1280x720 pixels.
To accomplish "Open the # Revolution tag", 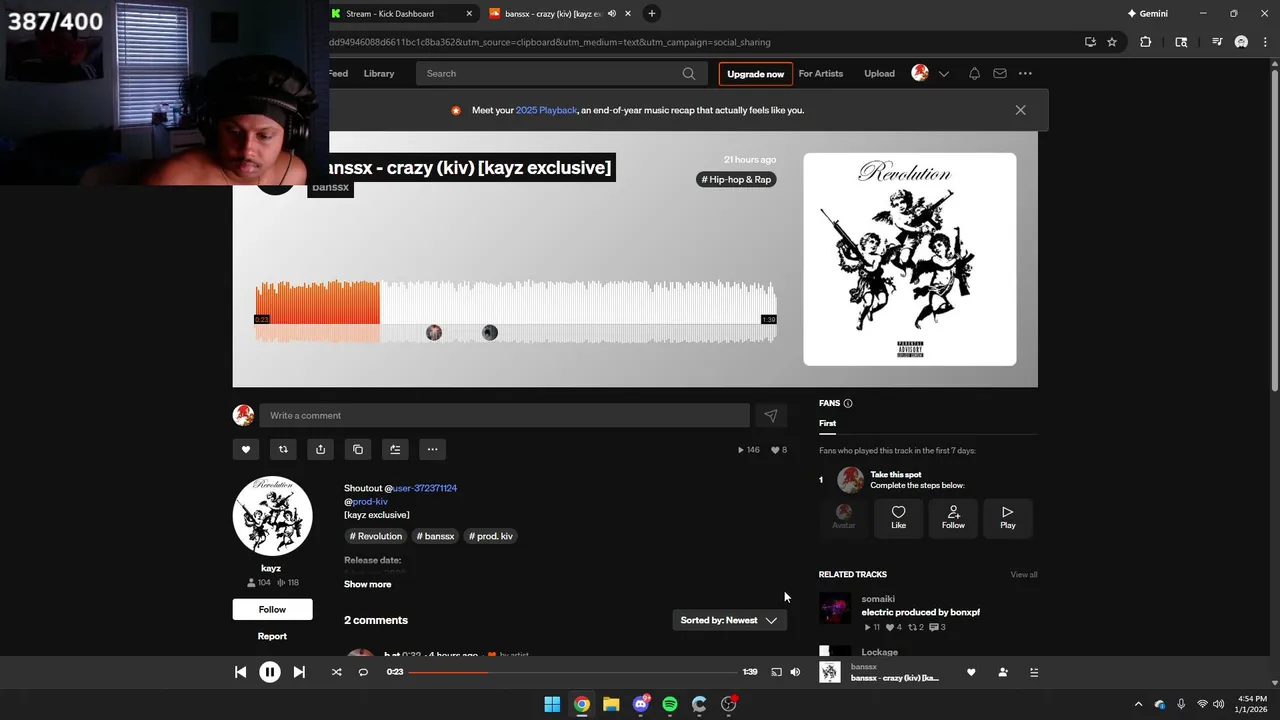I will pos(376,536).
